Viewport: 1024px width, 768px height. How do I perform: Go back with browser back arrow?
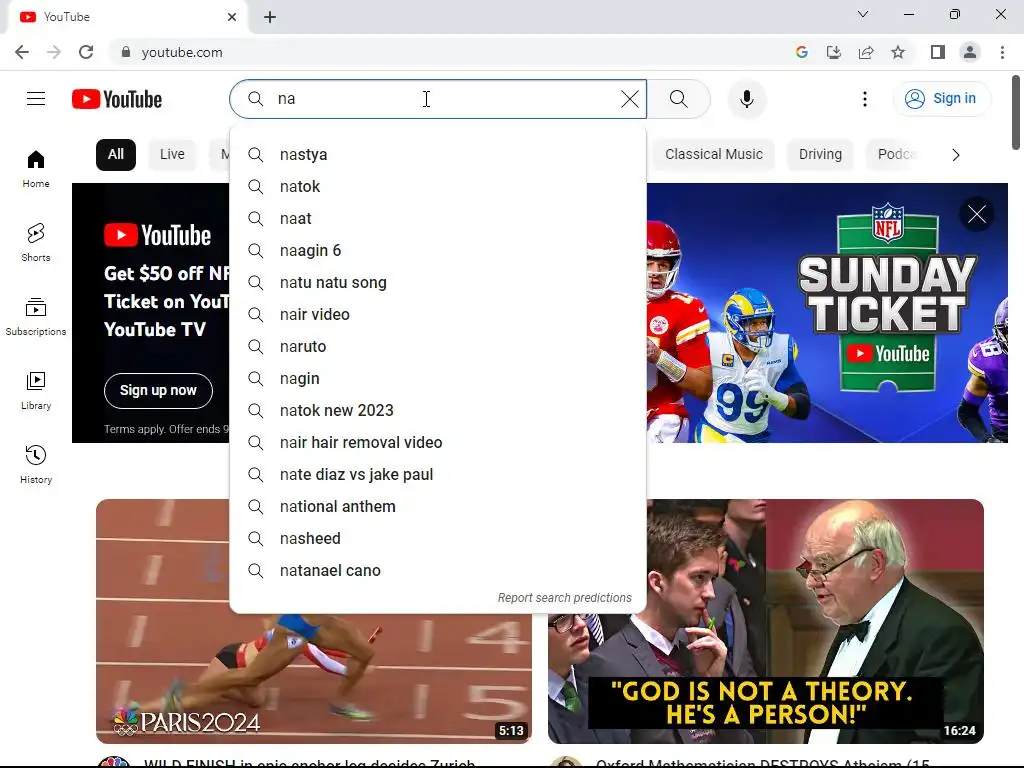tap(22, 52)
